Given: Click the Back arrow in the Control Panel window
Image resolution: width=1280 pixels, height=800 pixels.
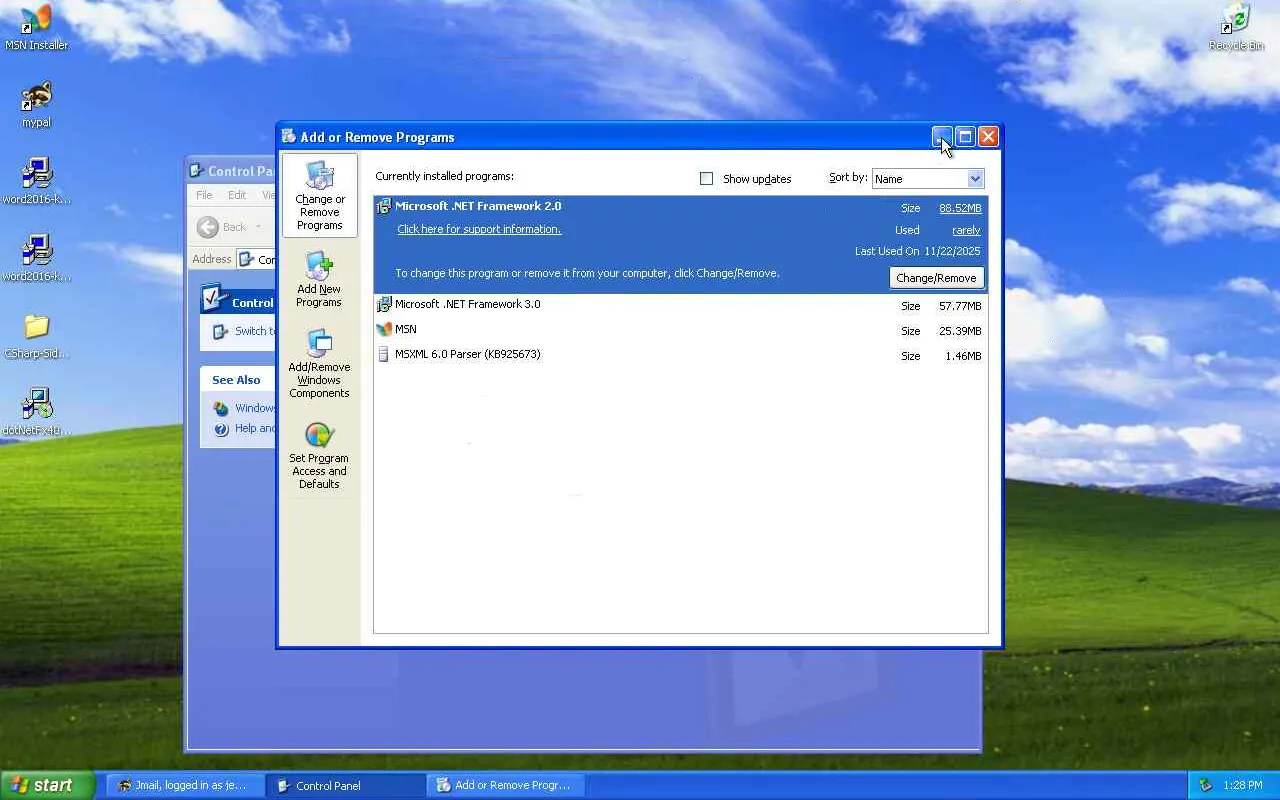Looking at the screenshot, I should pyautogui.click(x=208, y=227).
